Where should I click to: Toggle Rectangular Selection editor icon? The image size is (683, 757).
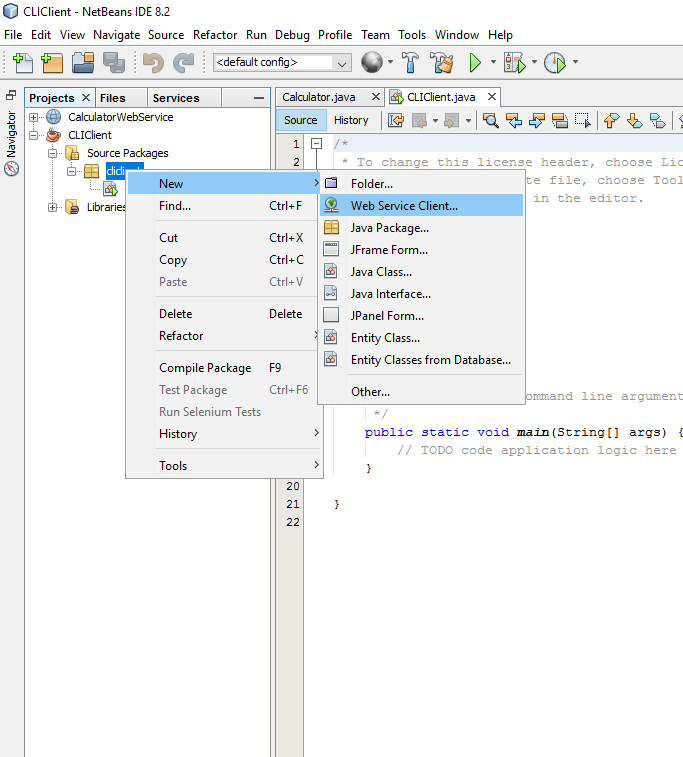point(583,120)
